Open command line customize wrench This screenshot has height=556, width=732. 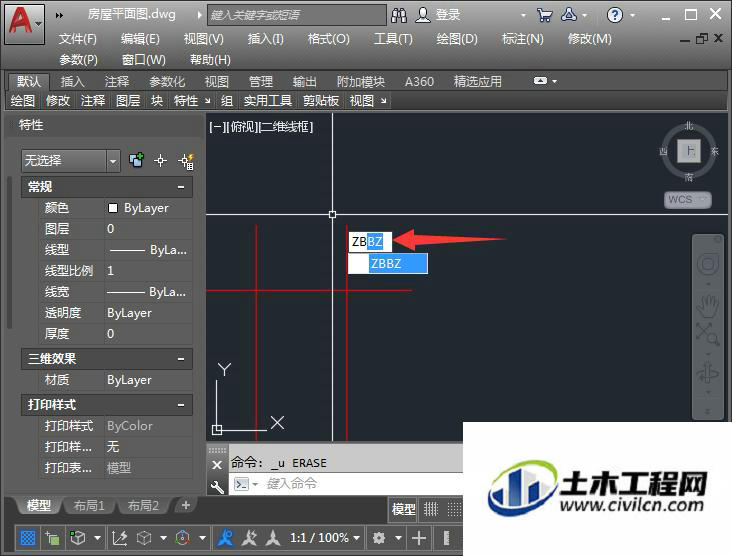(217, 487)
